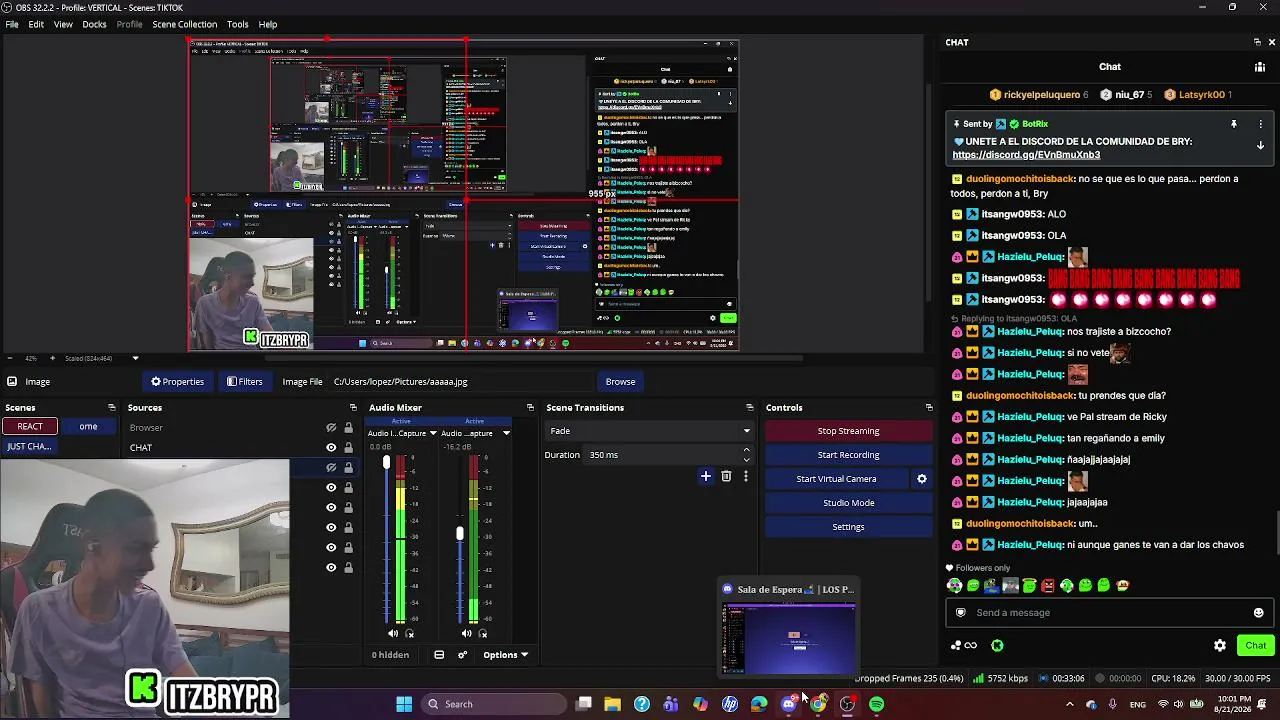
Task: Open the chat user list icon
Action: click(1260, 67)
